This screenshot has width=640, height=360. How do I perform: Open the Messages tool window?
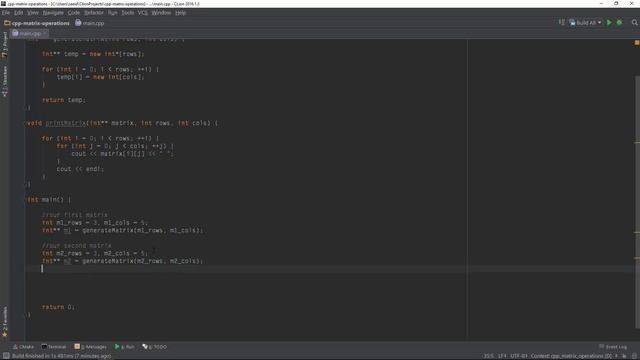91,347
